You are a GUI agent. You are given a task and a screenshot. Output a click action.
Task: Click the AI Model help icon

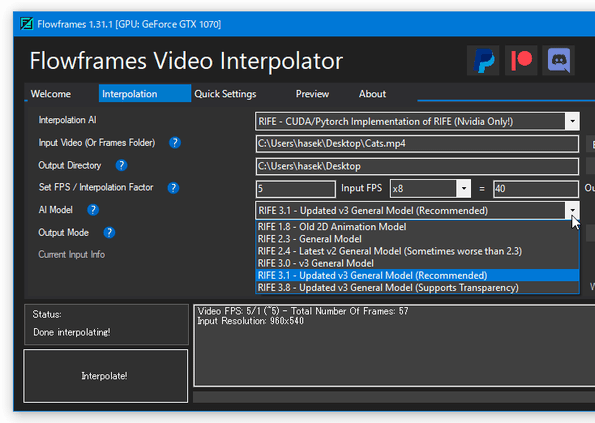(x=93, y=210)
